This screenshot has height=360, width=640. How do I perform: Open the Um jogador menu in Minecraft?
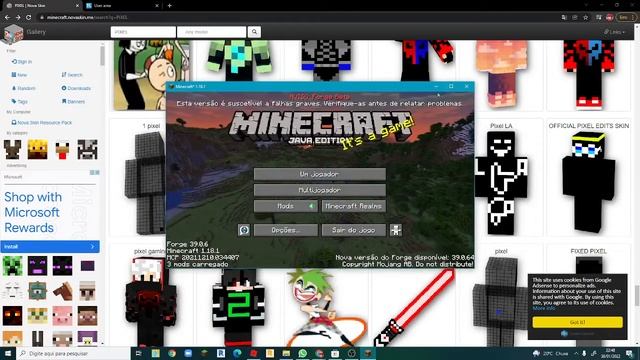[x=320, y=174]
